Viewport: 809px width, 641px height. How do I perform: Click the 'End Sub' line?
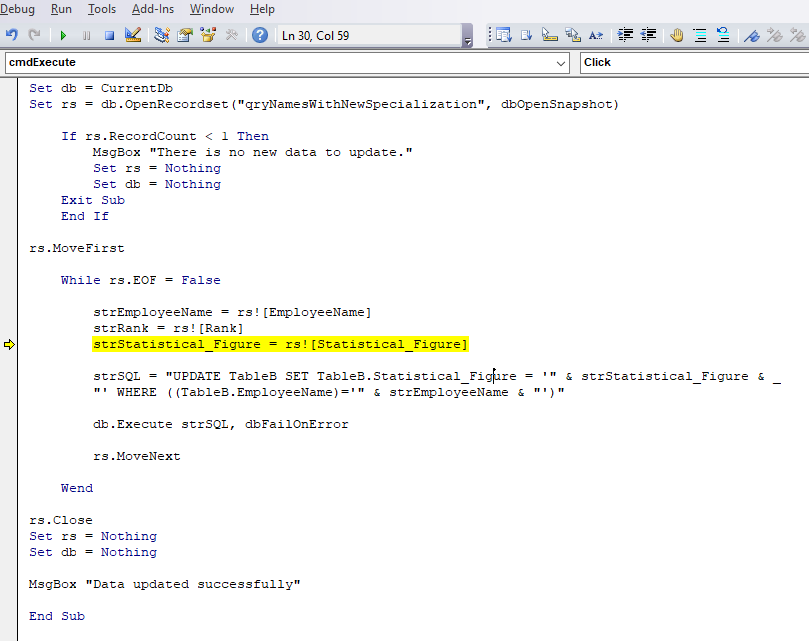pos(57,616)
